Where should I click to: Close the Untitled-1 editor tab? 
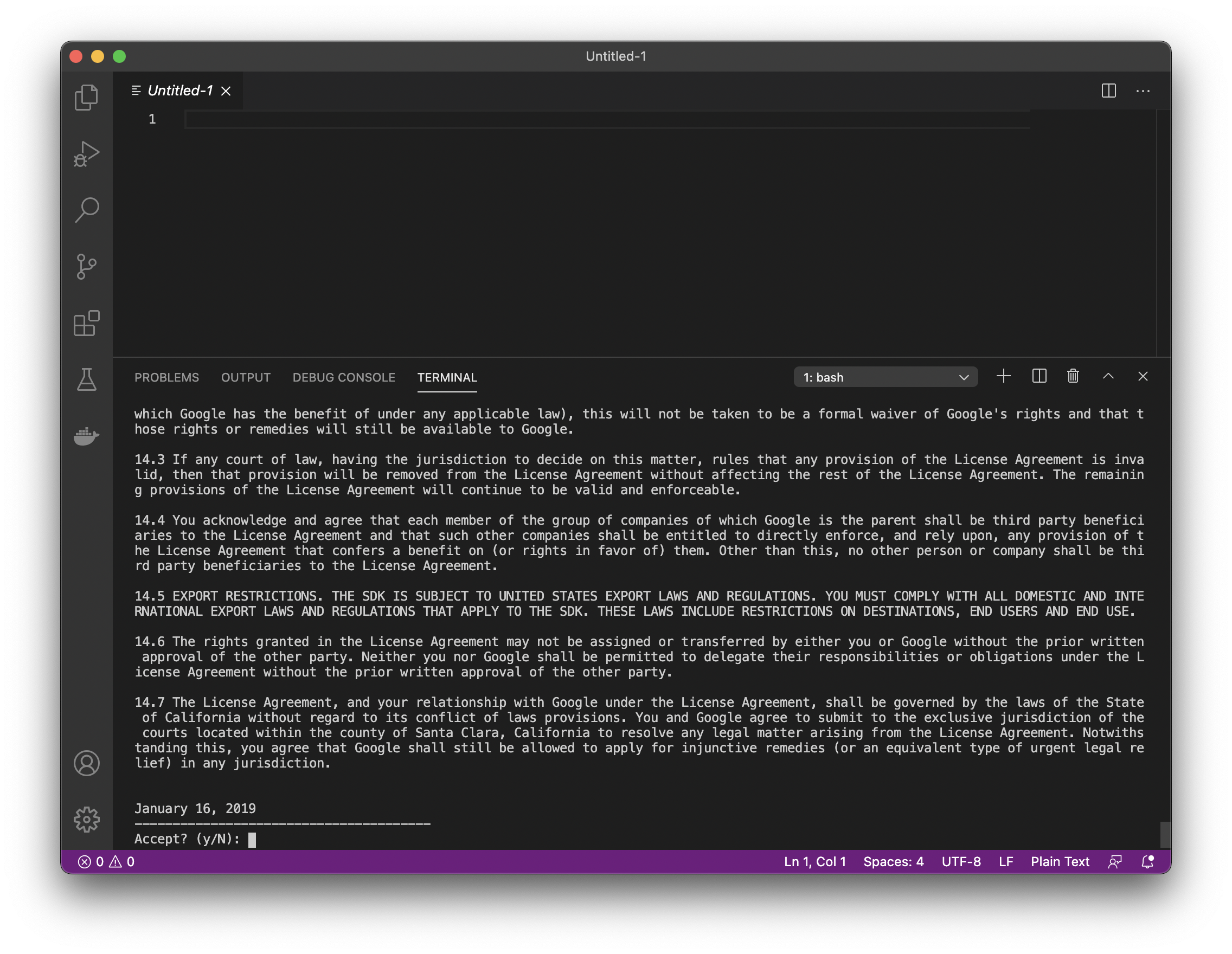(226, 91)
